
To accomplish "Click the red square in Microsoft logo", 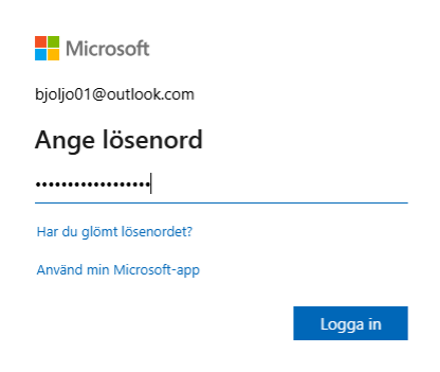I will pyautogui.click(x=40, y=42).
